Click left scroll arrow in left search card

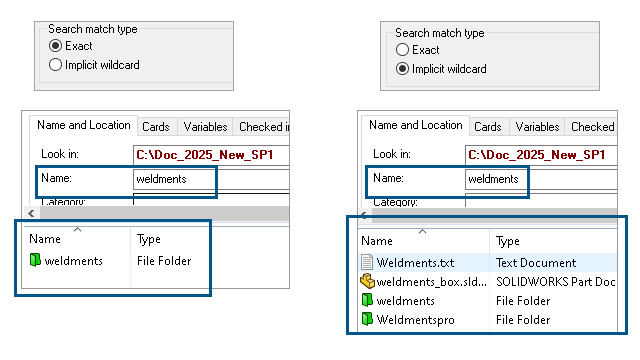click(x=31, y=213)
